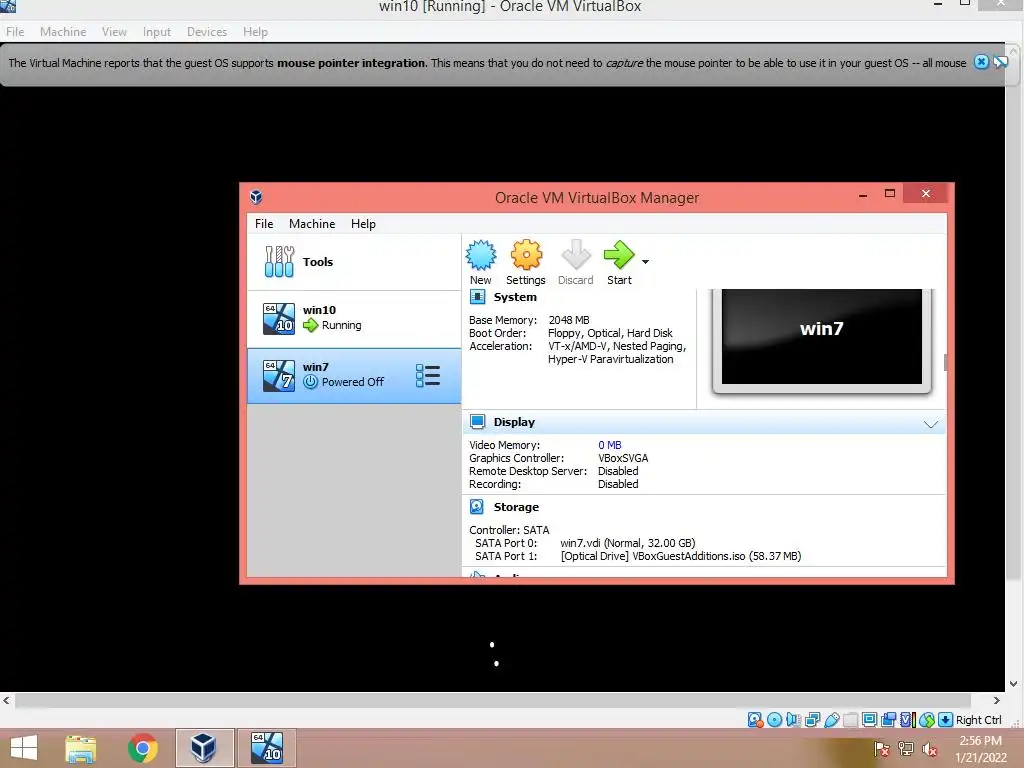Click the audio status bar icon
The image size is (1024, 768).
click(x=793, y=720)
